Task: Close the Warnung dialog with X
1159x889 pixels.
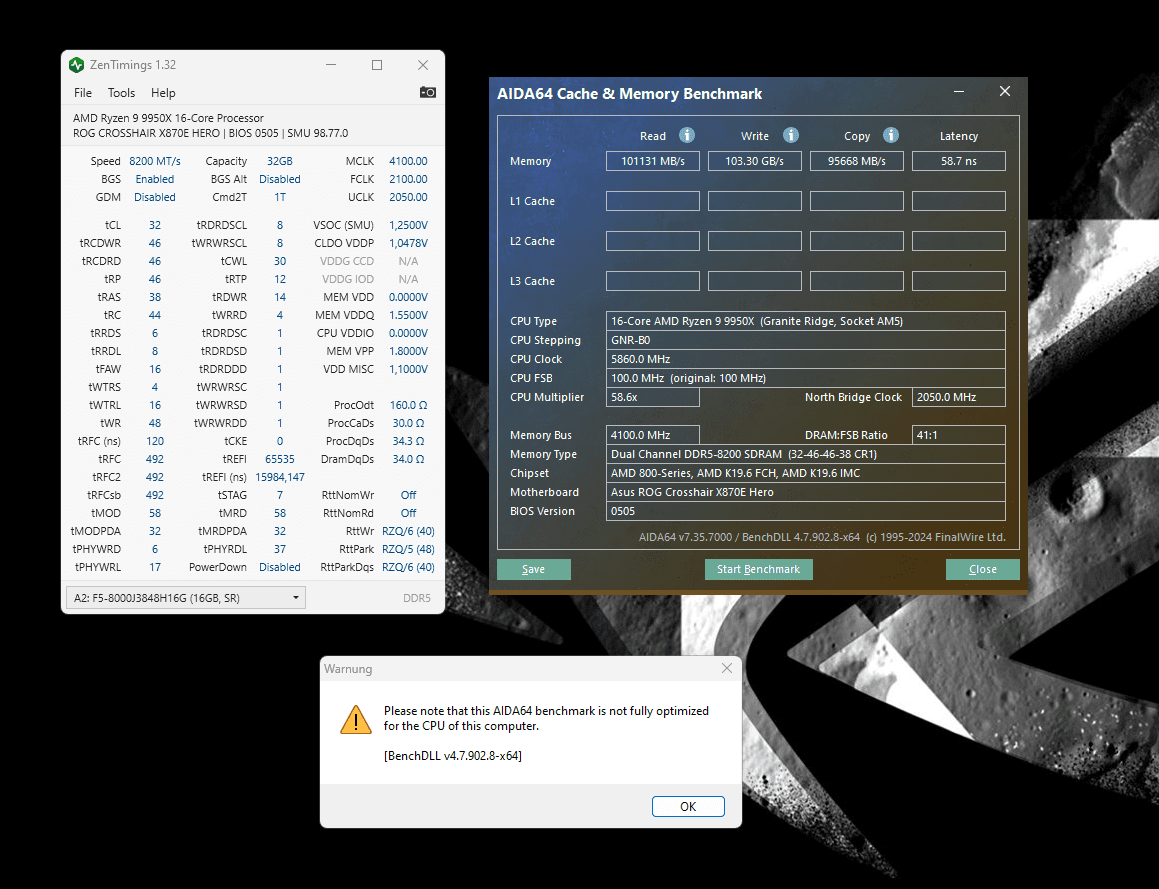Action: click(727, 668)
